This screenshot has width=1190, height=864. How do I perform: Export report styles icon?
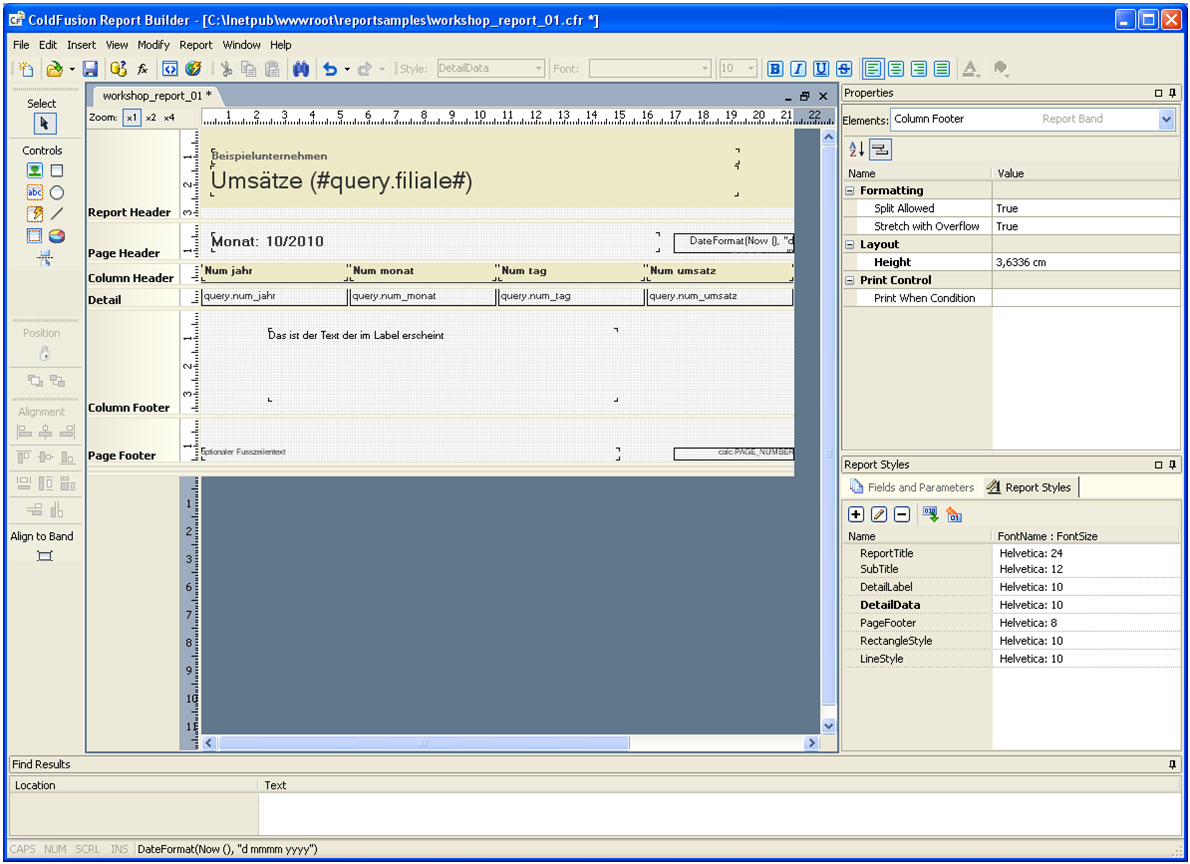[954, 515]
